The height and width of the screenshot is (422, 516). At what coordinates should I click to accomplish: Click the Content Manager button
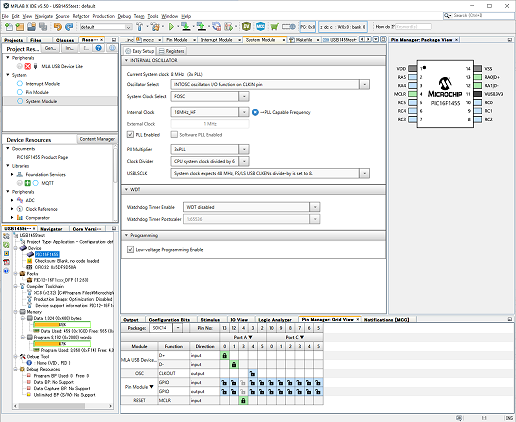pos(97,139)
